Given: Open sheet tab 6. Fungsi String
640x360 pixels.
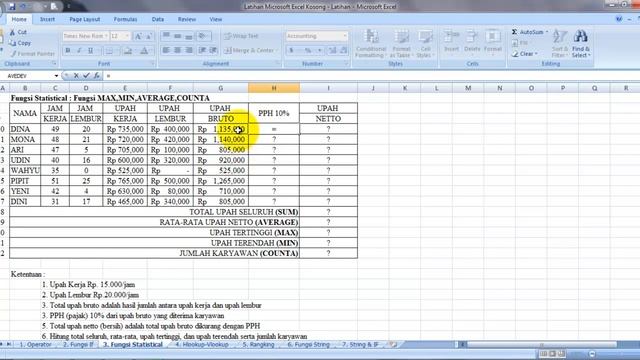Looking at the screenshot, I should [308, 344].
